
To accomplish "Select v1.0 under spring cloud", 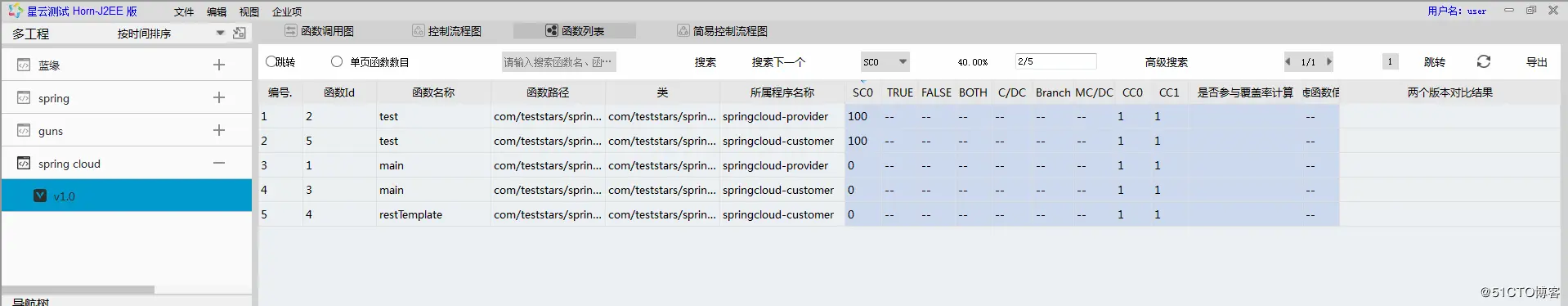I will [x=127, y=196].
